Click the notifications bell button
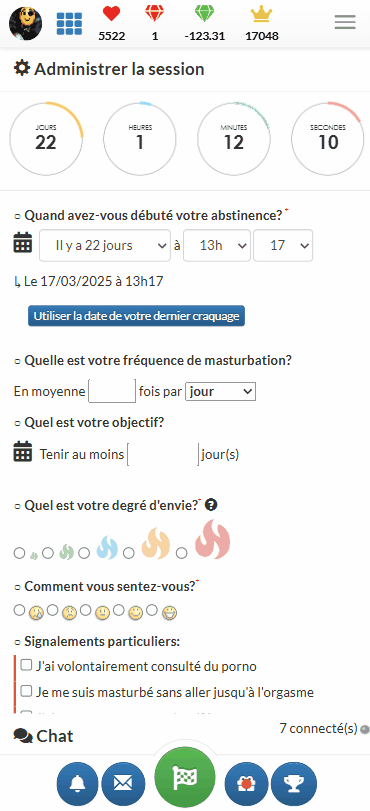Screen dimensions: 370x811 pyautogui.click(x=78, y=785)
